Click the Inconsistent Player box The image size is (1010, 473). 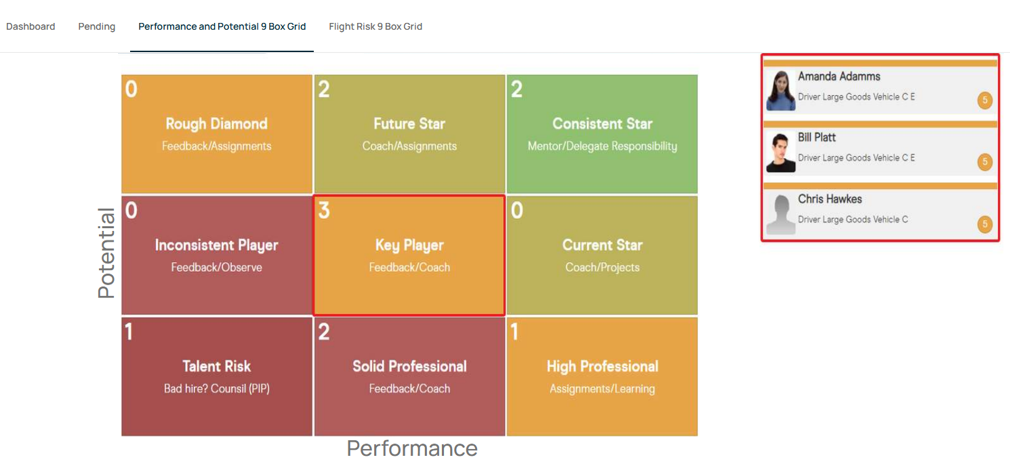click(x=216, y=255)
